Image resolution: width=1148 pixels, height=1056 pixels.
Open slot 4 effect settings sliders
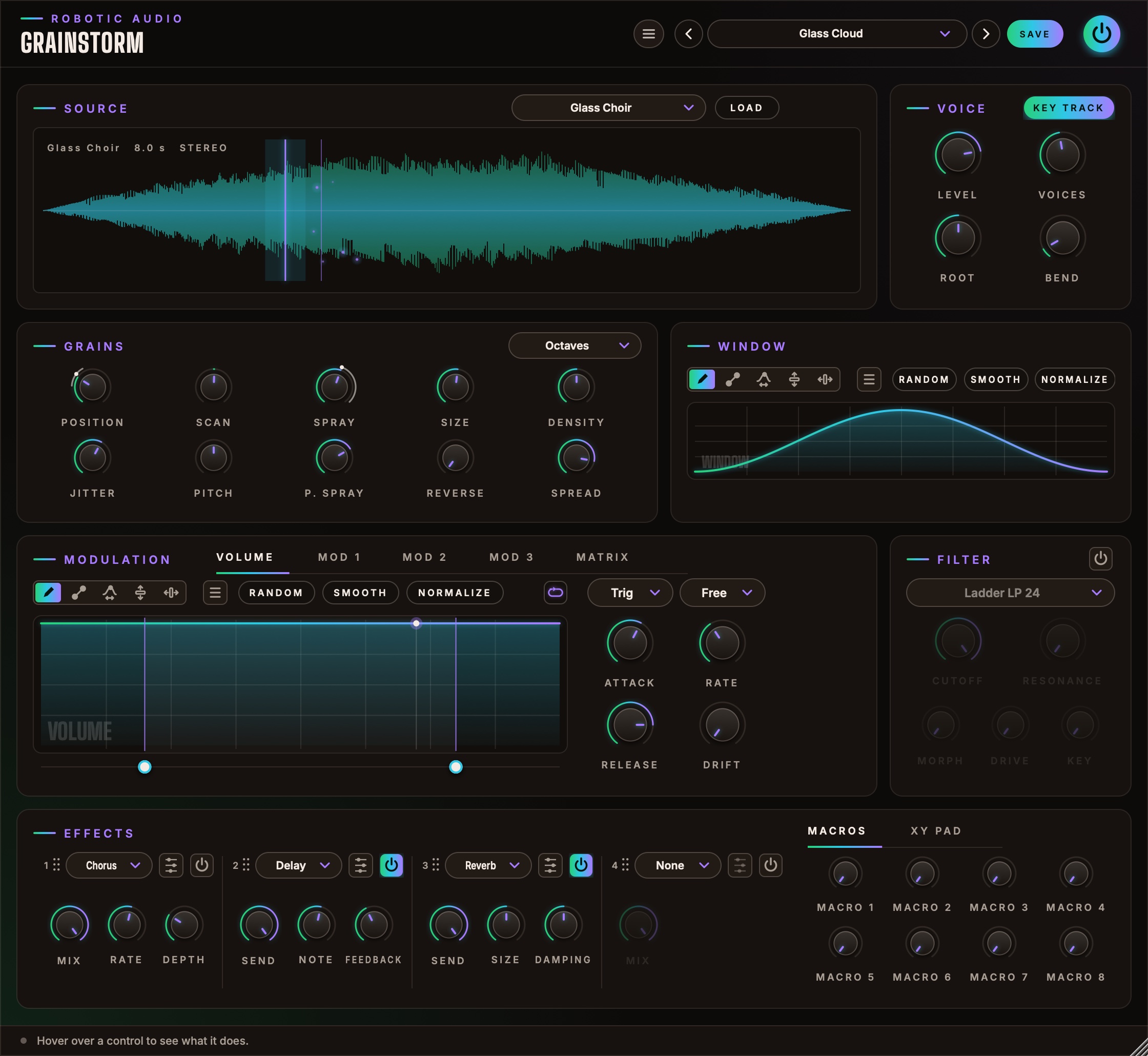coord(740,865)
